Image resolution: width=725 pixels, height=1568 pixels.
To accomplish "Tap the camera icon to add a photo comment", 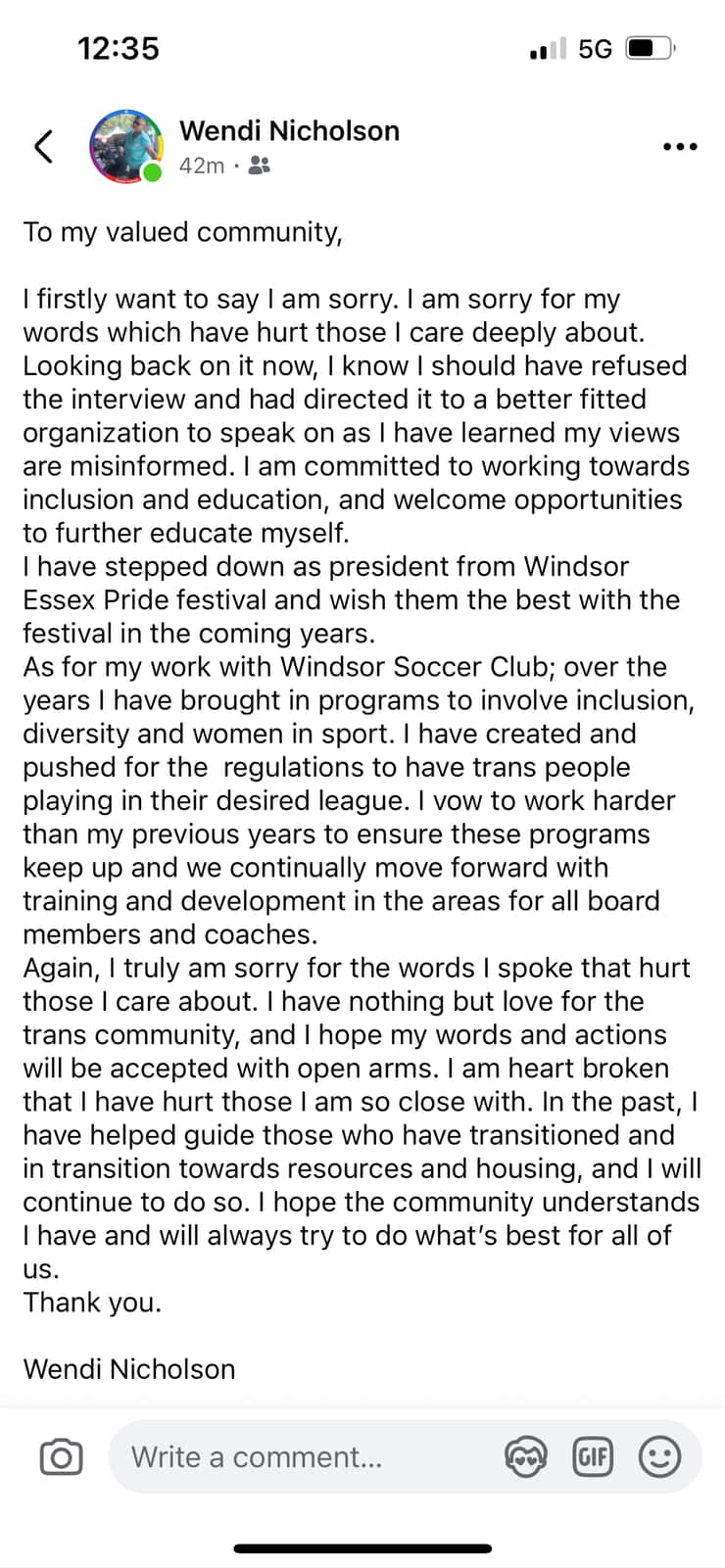I will pos(61,1456).
